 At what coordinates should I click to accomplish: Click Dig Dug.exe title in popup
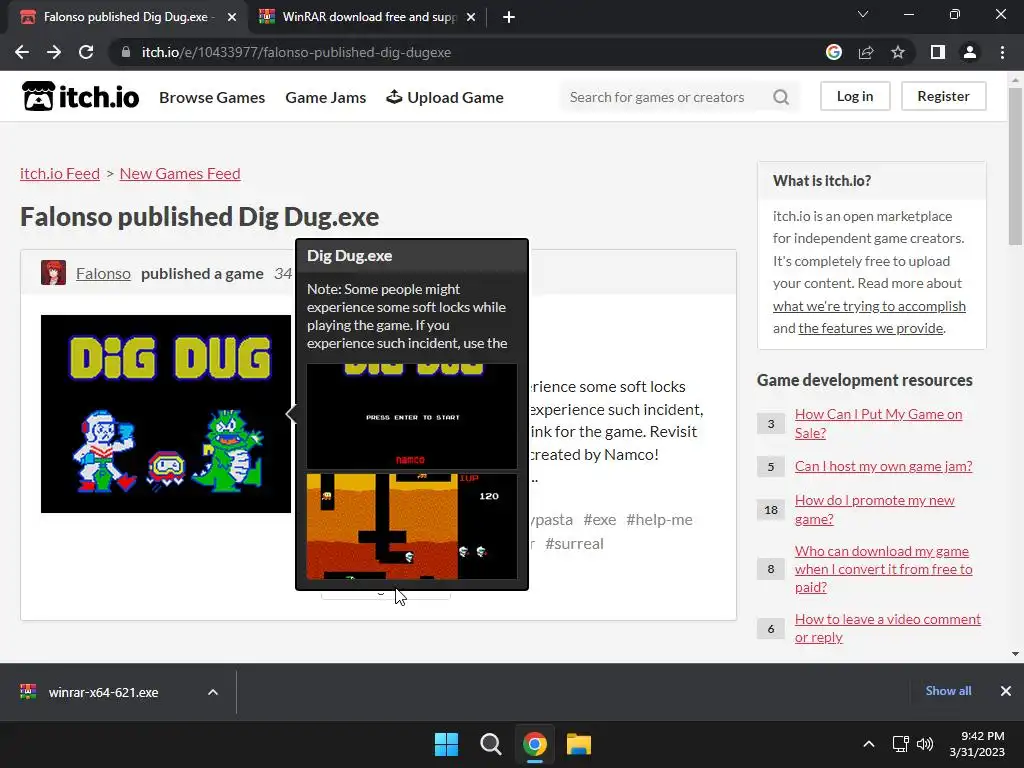coord(349,256)
